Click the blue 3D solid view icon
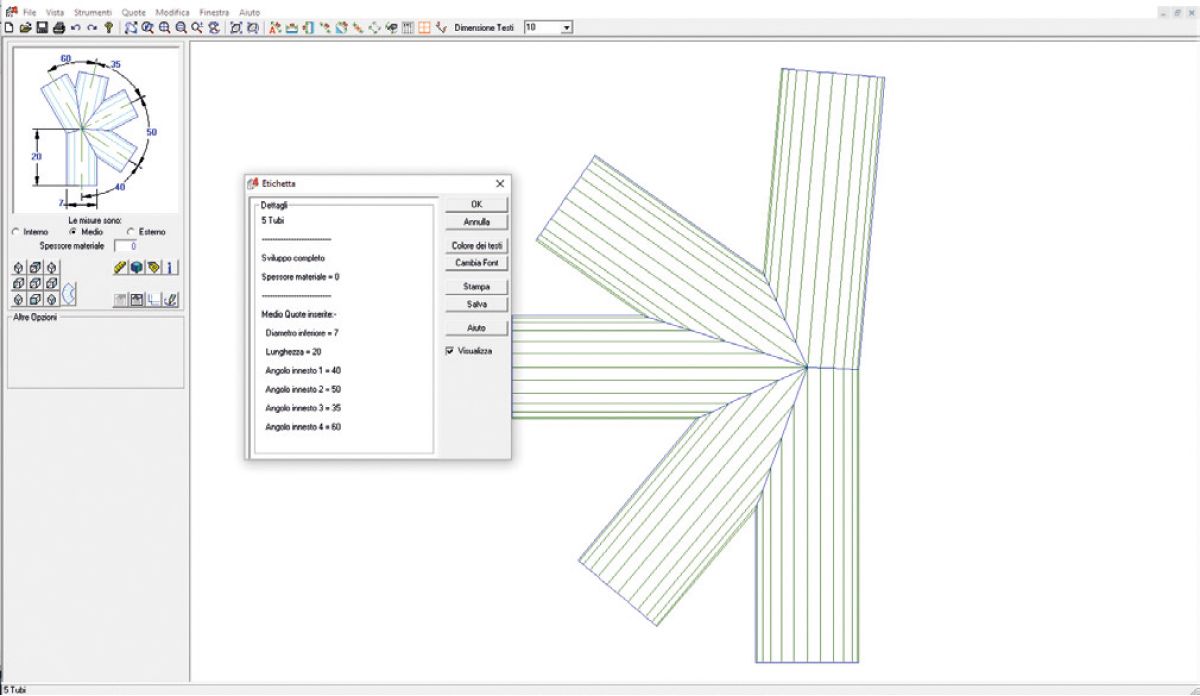The image size is (1200, 696). pyautogui.click(x=137, y=267)
